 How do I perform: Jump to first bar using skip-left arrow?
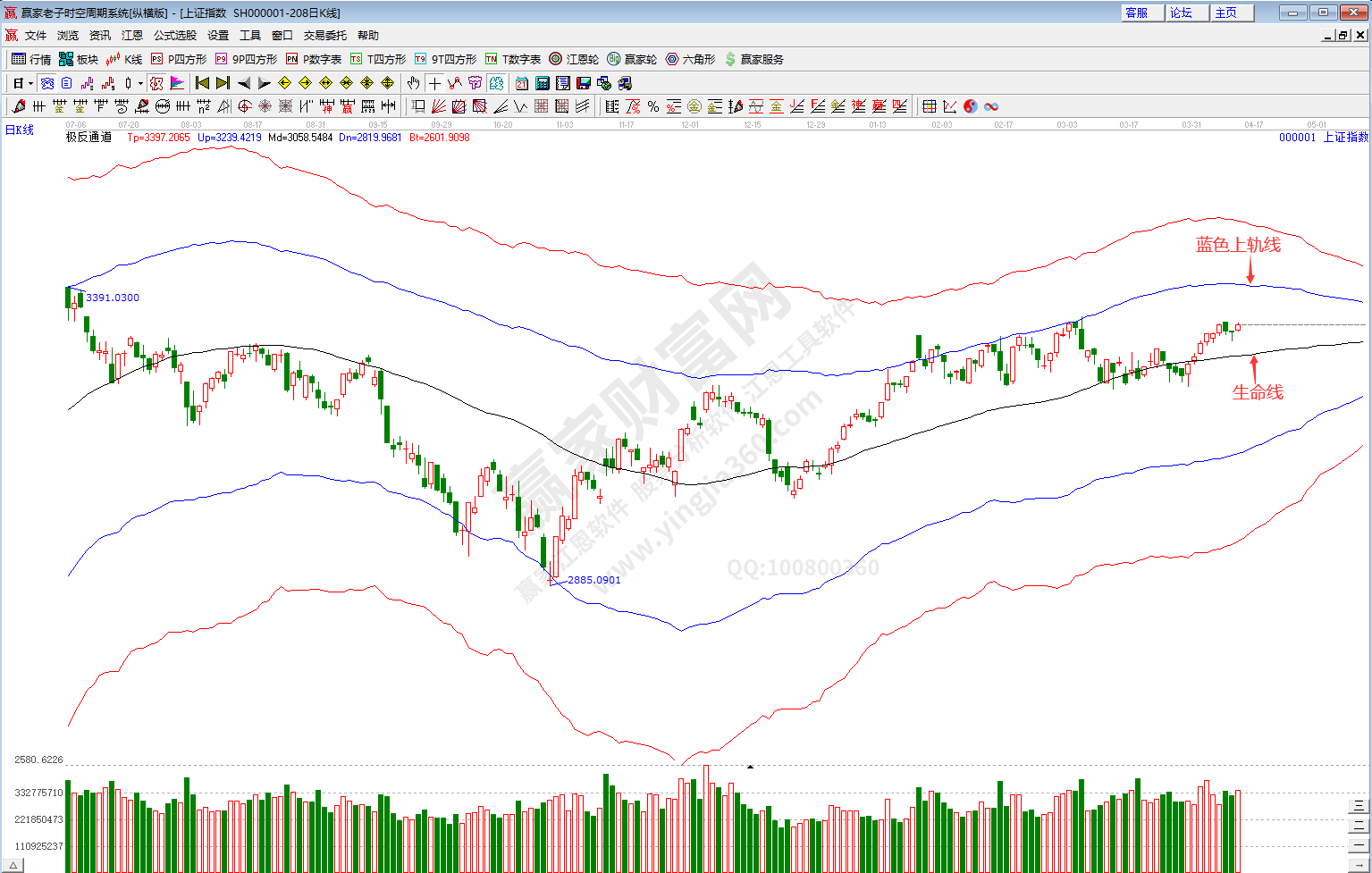coord(202,83)
